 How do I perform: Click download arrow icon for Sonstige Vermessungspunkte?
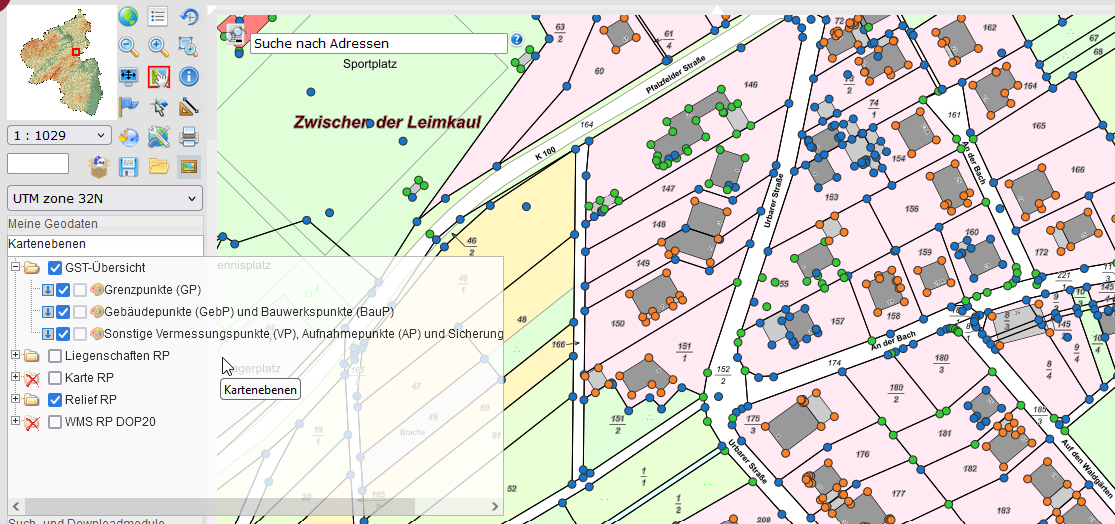click(x=48, y=334)
